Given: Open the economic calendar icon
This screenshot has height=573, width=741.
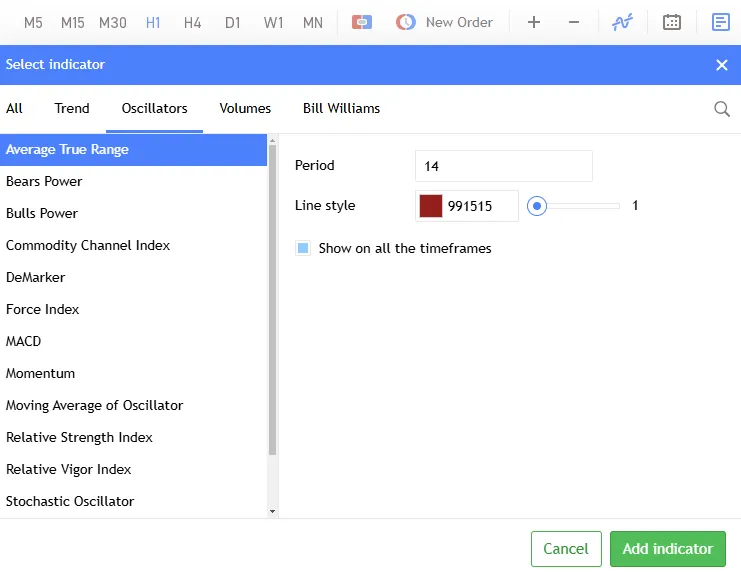Looking at the screenshot, I should coord(672,22).
